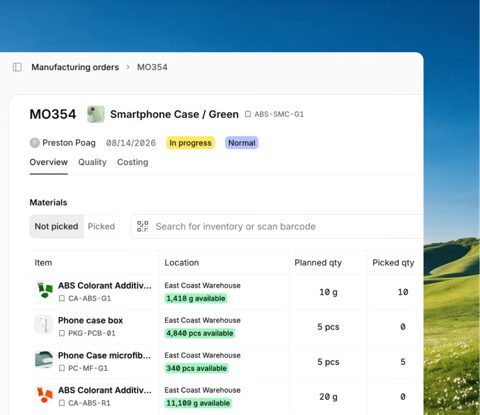480x415 pixels.
Task: Click the PKG-PCB-01 SKU text
Action: pos(92,333)
